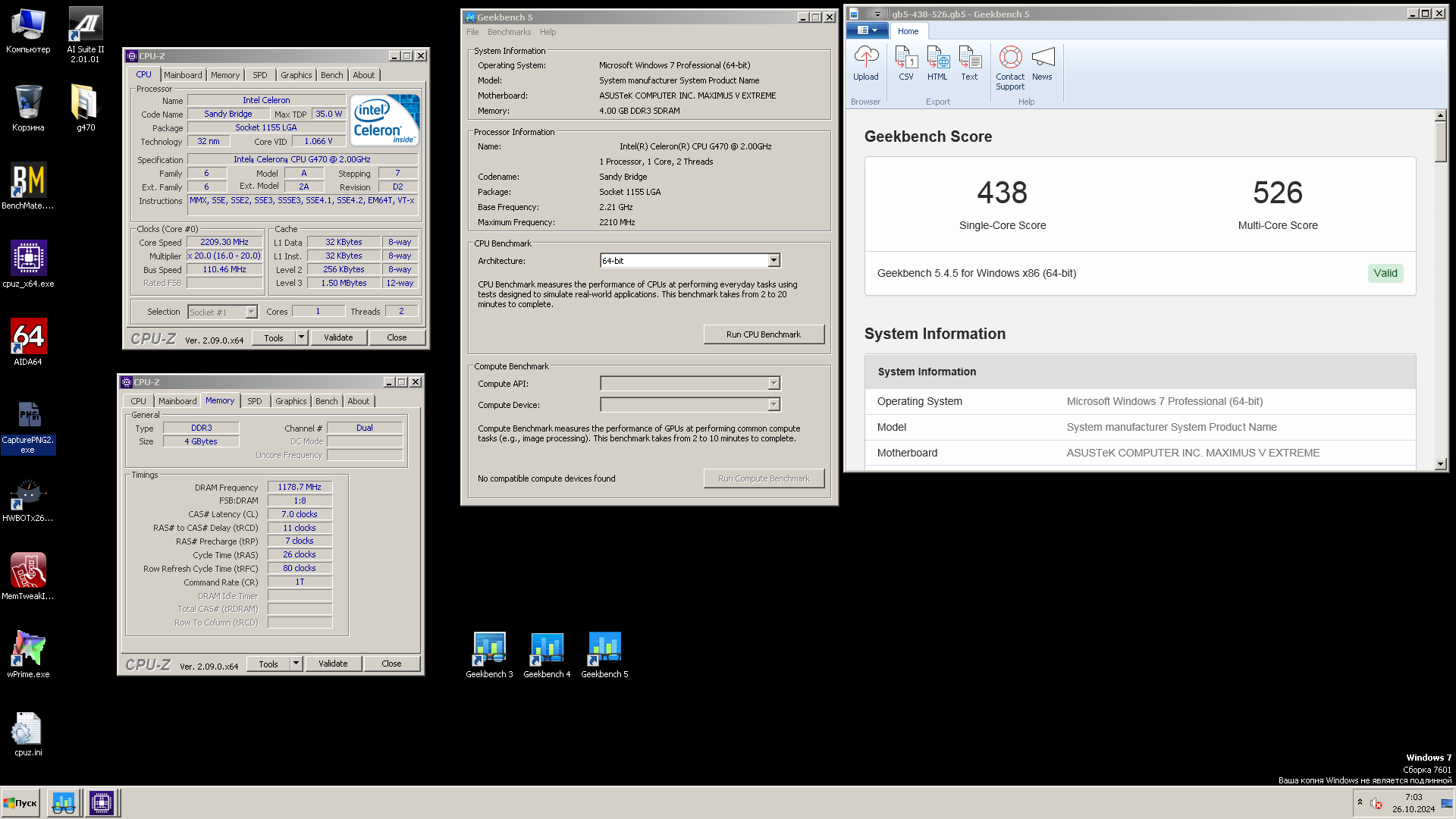Image resolution: width=1456 pixels, height=819 pixels.
Task: Click Validate in top CPU-Z window
Action: click(x=338, y=337)
